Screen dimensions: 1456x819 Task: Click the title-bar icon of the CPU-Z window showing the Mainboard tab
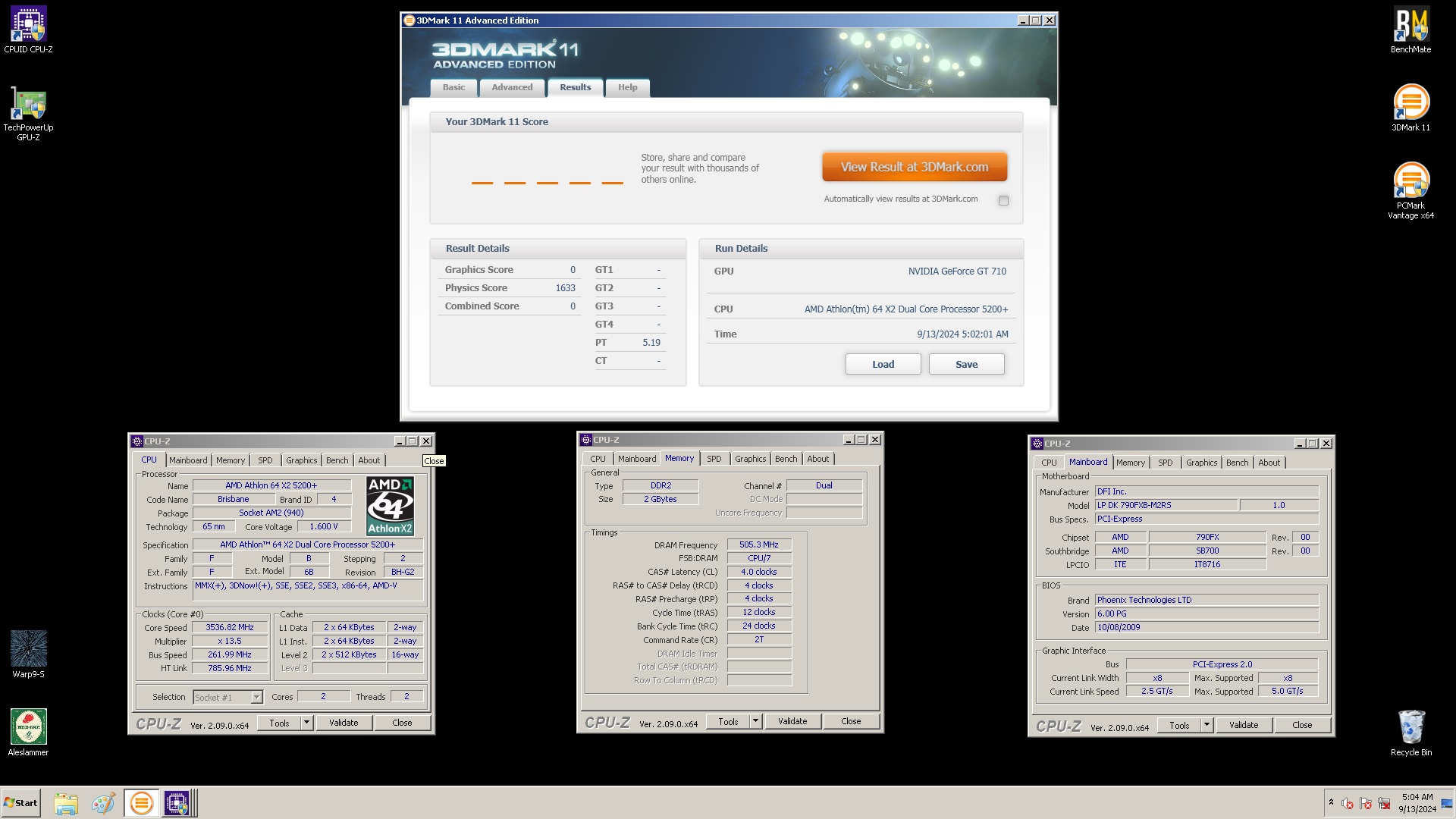[1037, 444]
